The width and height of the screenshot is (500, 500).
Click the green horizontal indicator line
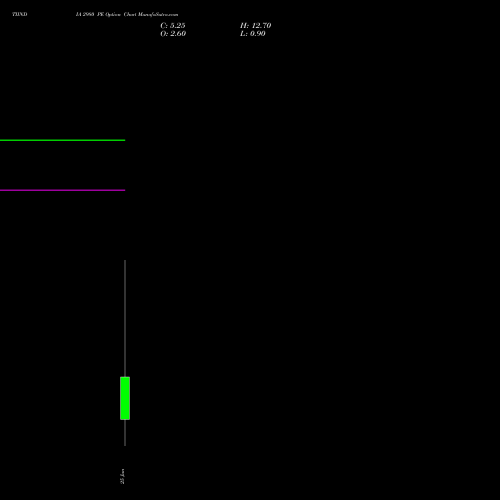coord(62,140)
